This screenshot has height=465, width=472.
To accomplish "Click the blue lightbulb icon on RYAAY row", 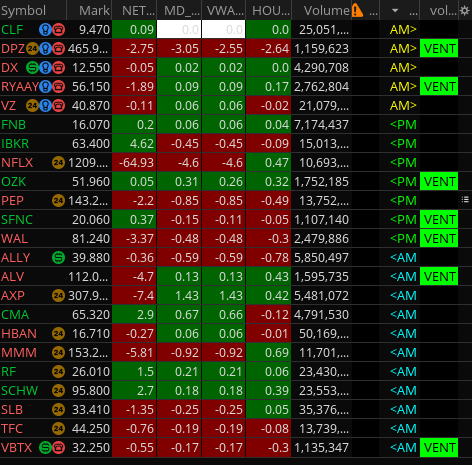I will 45,87.
